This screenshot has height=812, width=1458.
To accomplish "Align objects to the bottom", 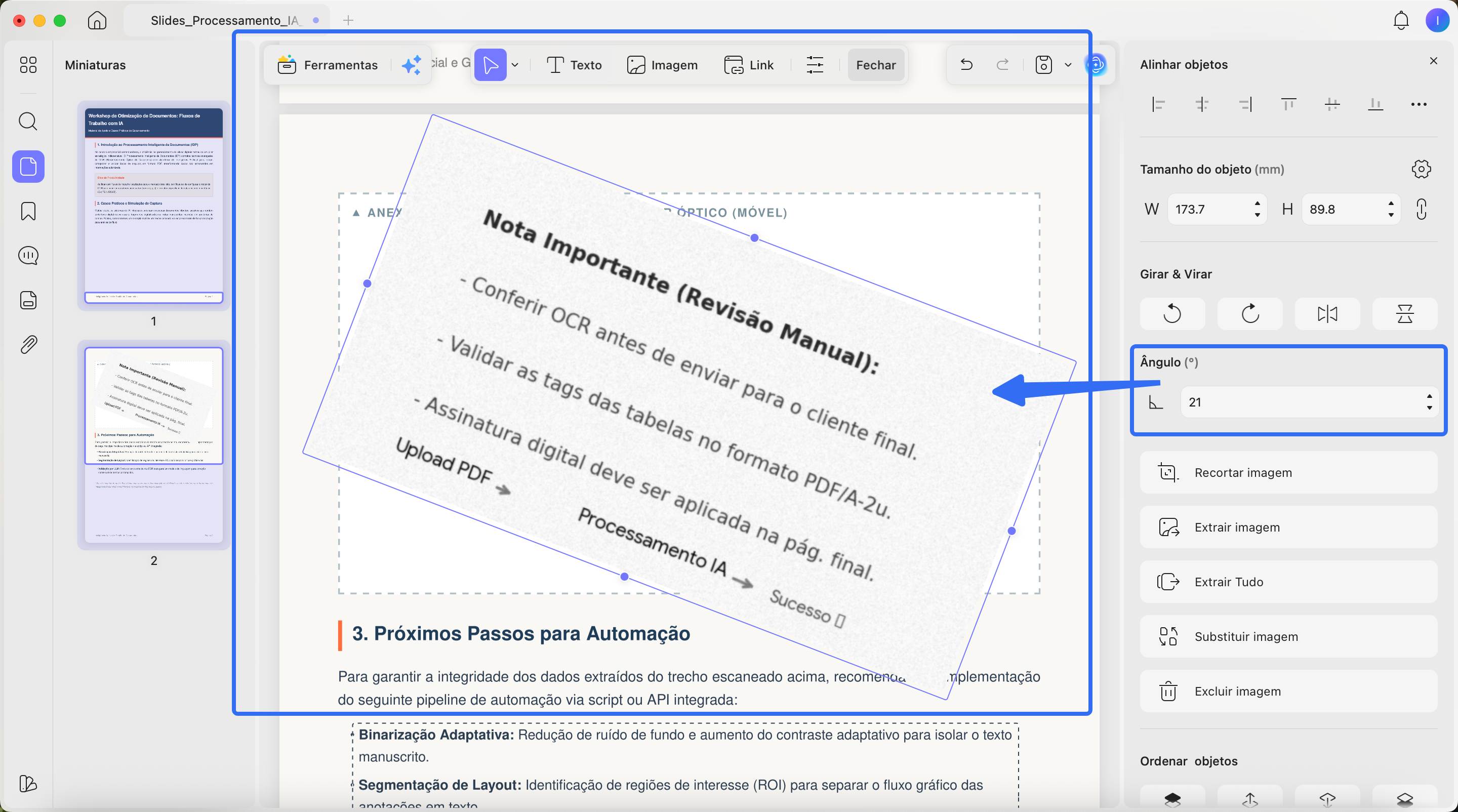I will [x=1375, y=104].
